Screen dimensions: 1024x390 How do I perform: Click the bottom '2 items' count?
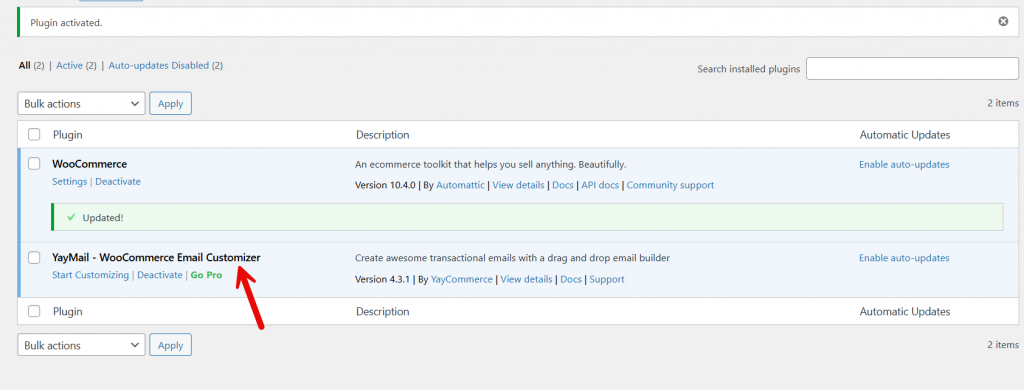1003,344
